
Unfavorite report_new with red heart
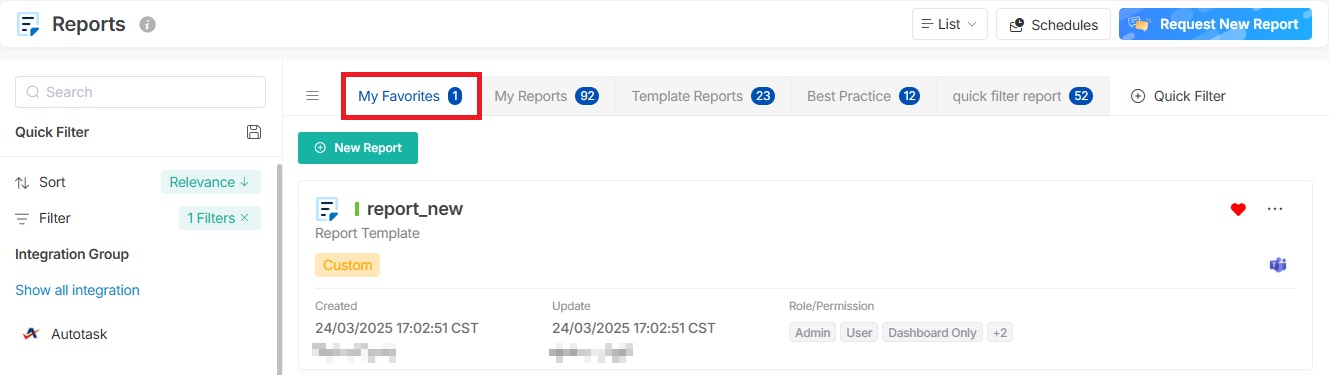[1238, 209]
